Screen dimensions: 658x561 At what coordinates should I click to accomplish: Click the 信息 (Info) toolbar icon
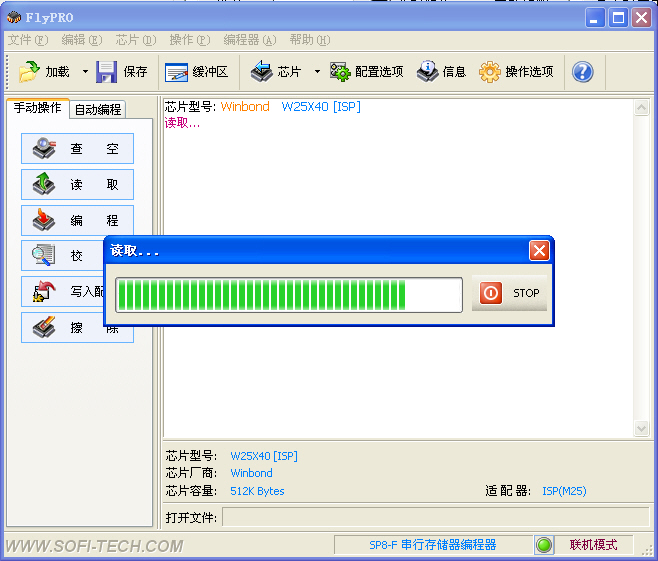428,71
